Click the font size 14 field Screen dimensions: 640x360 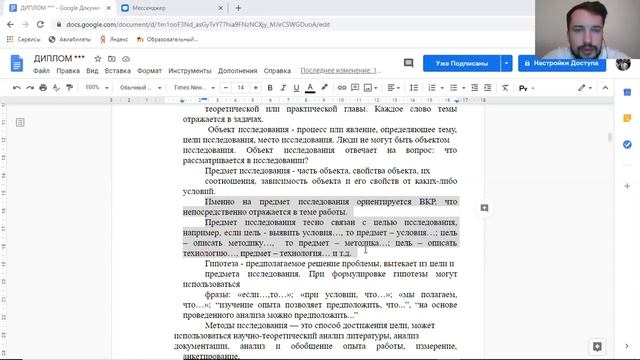coord(241,88)
